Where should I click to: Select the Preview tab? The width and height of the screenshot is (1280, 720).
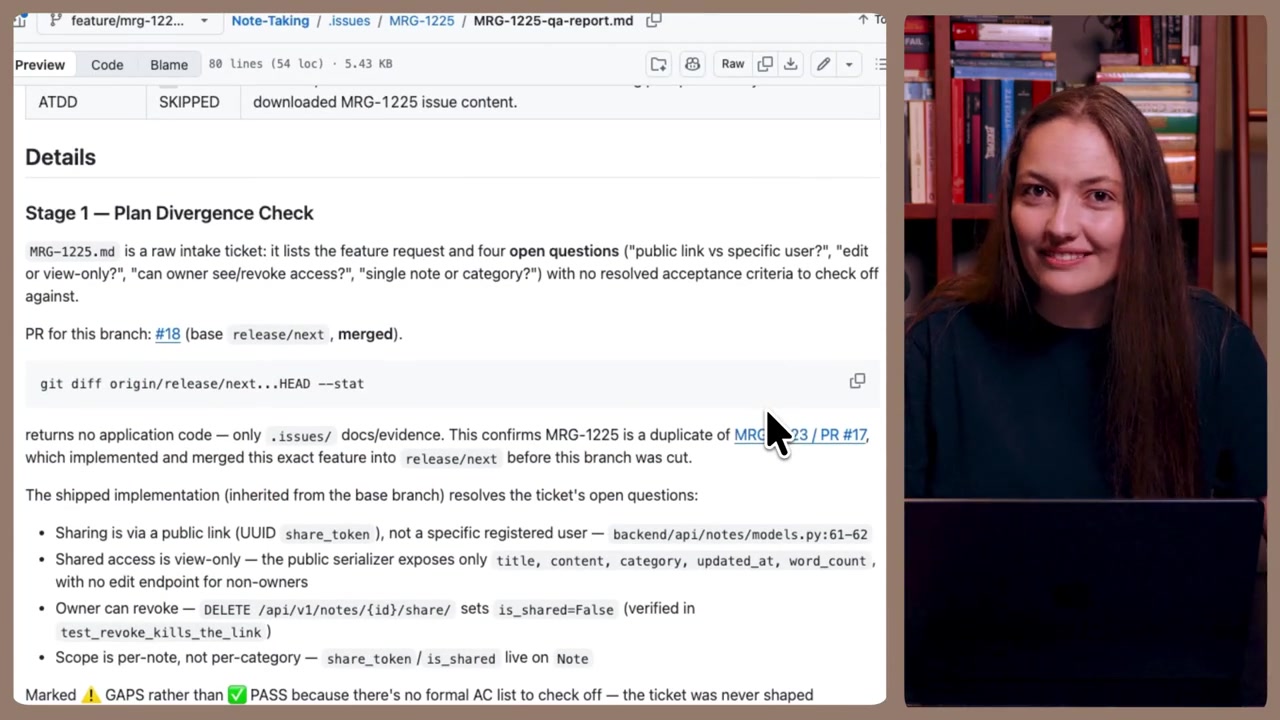click(x=40, y=64)
